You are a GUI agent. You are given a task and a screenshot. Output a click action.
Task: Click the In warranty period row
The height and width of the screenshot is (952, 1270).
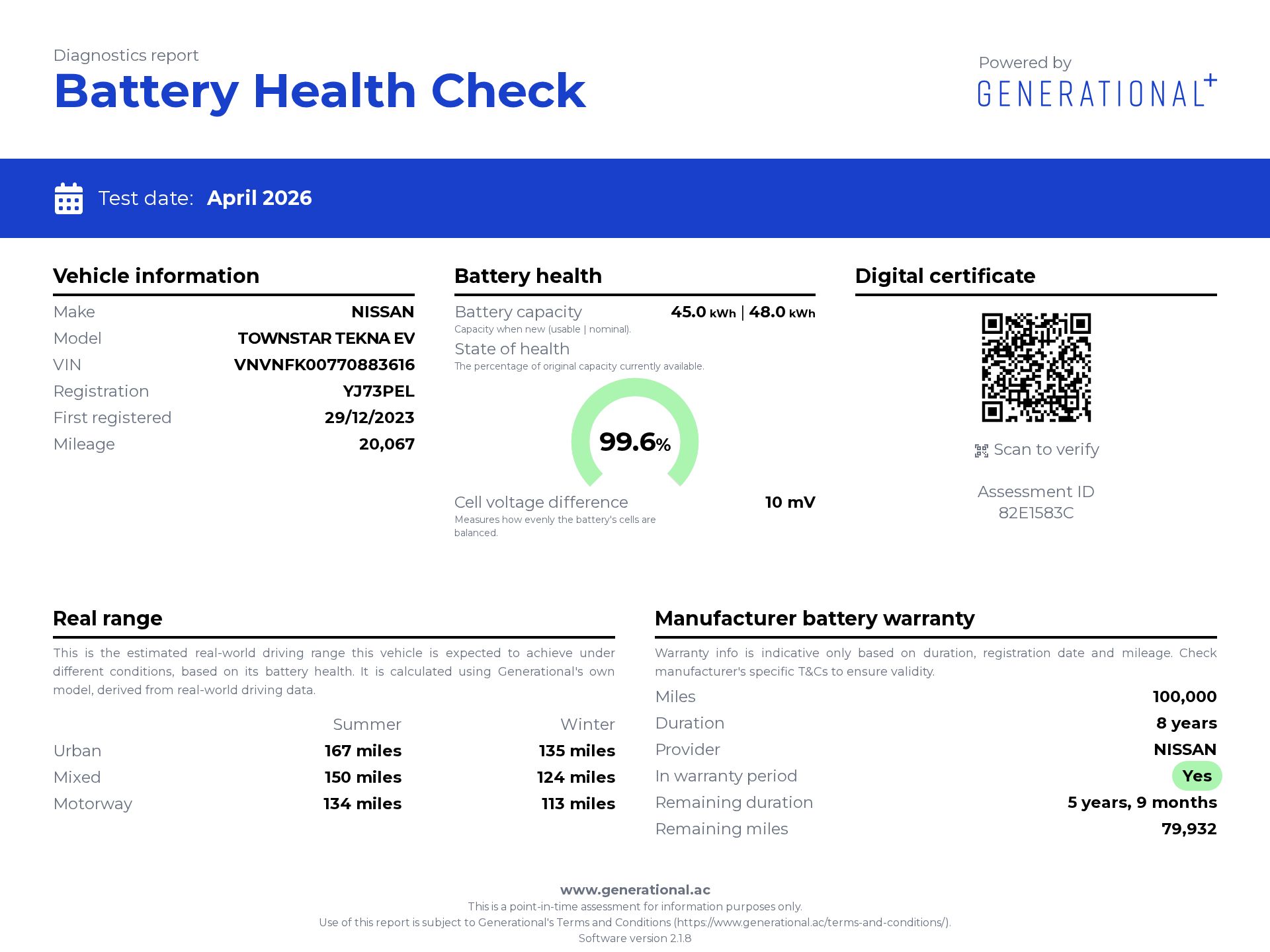coord(726,776)
